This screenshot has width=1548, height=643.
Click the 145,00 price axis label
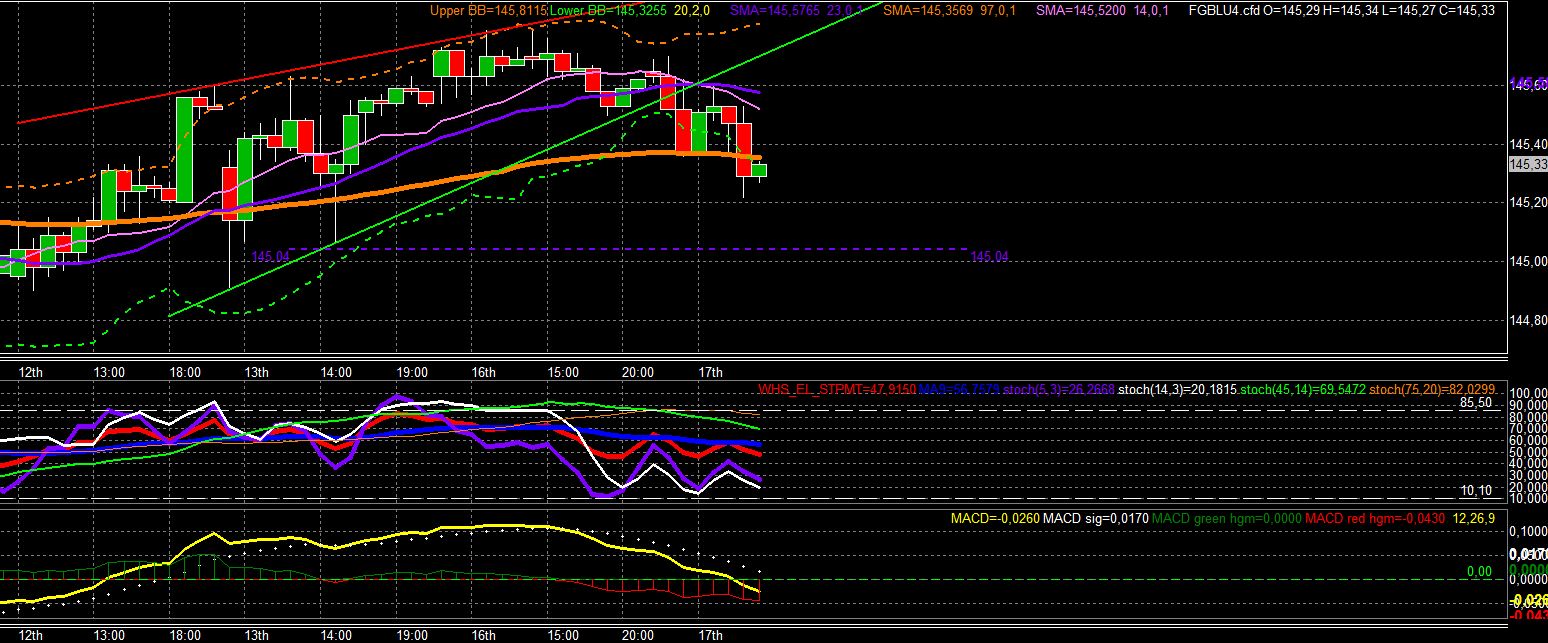pyautogui.click(x=1527, y=262)
